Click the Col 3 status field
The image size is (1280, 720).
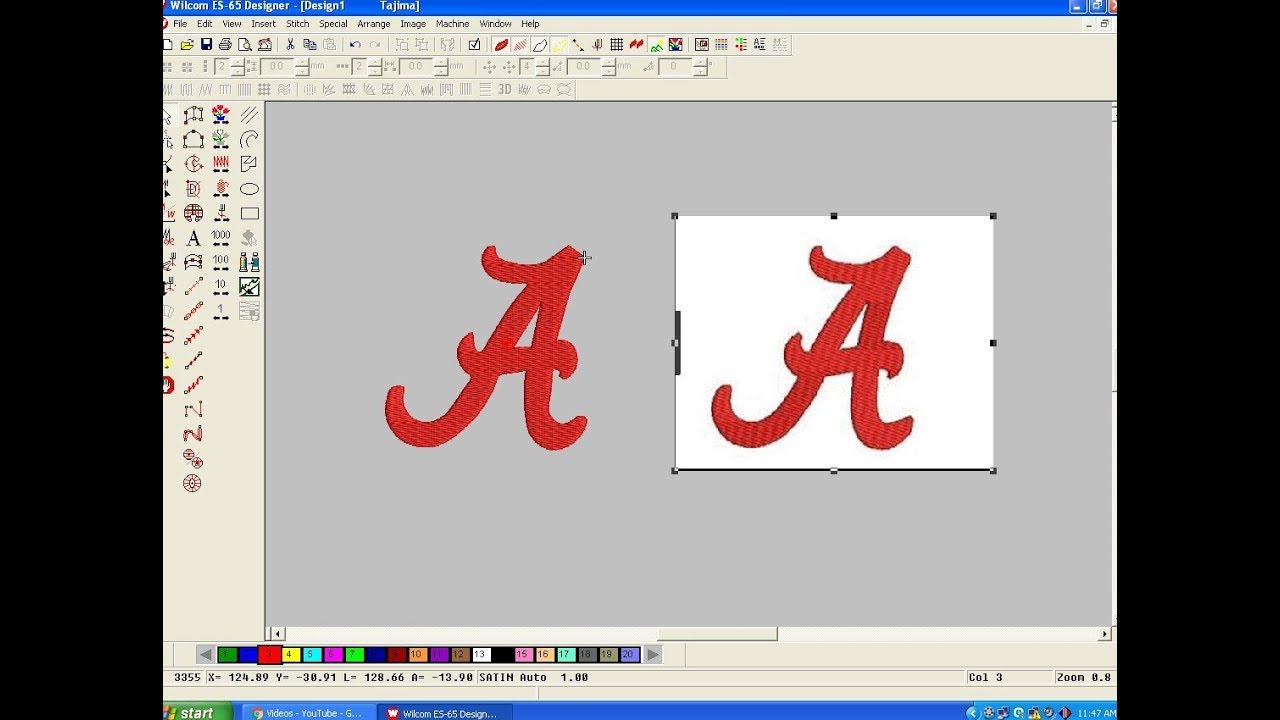tap(985, 677)
